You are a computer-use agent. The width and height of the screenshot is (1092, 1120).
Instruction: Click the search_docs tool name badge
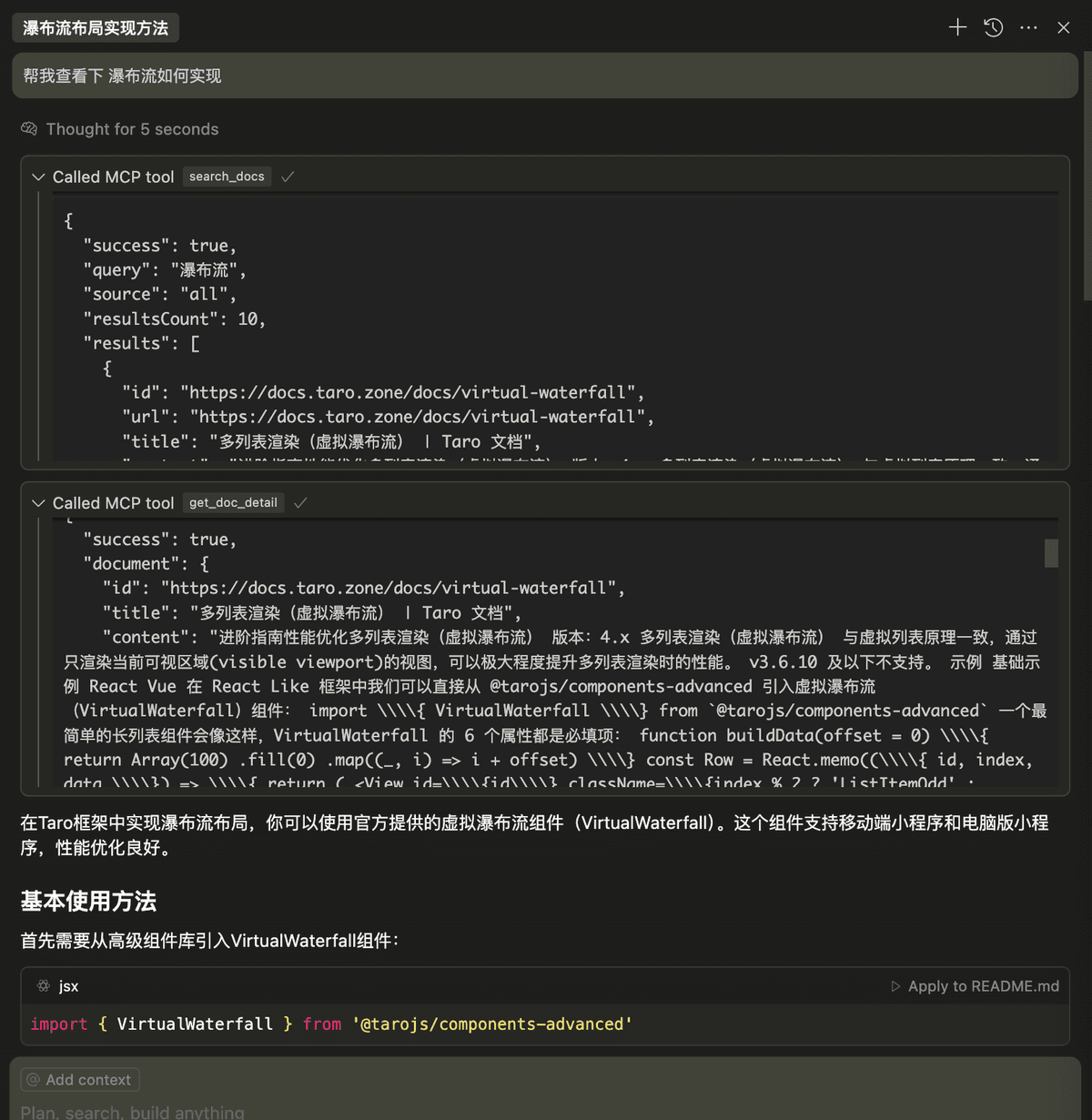click(227, 177)
